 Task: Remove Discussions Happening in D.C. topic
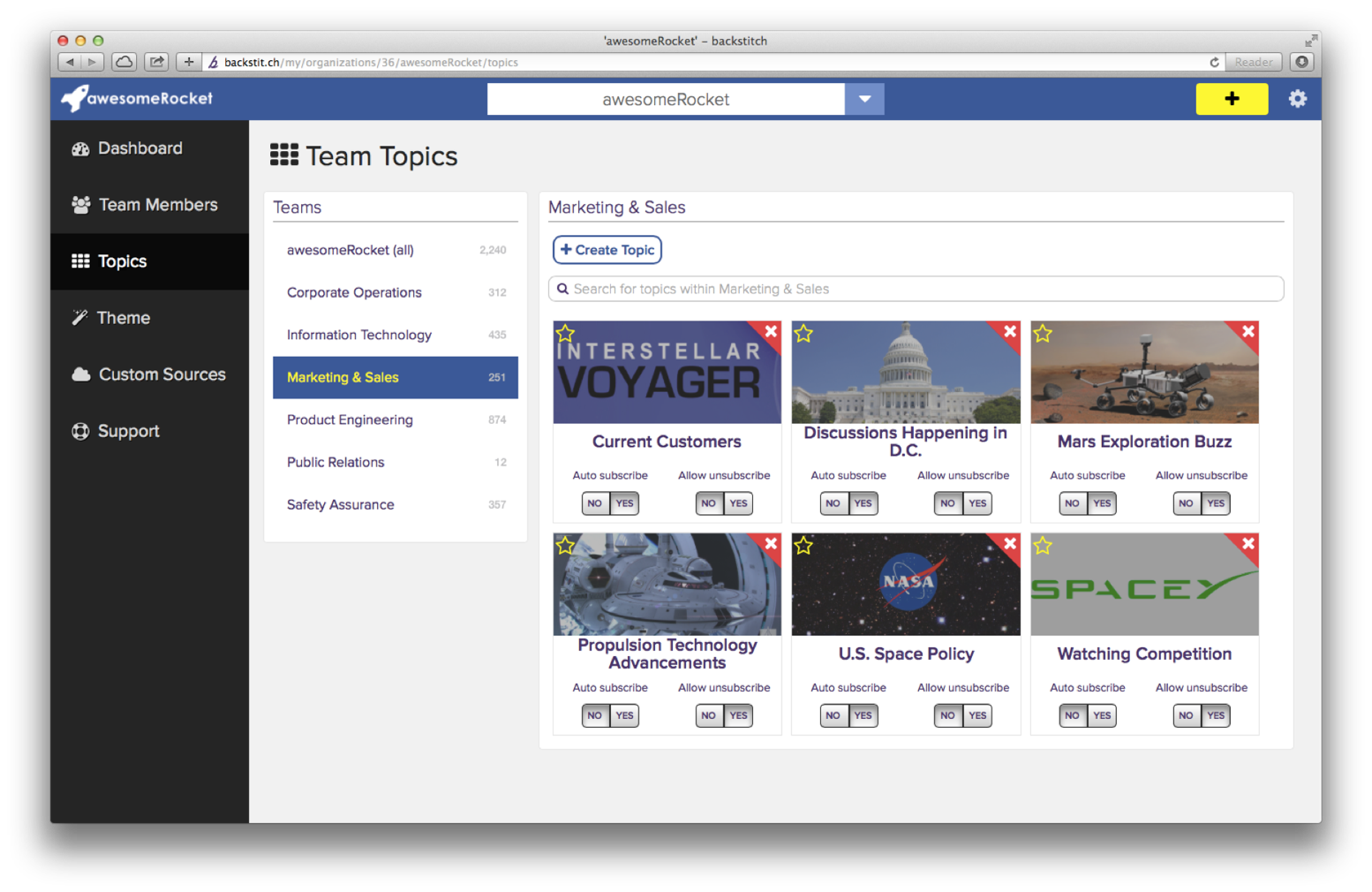point(1010,331)
